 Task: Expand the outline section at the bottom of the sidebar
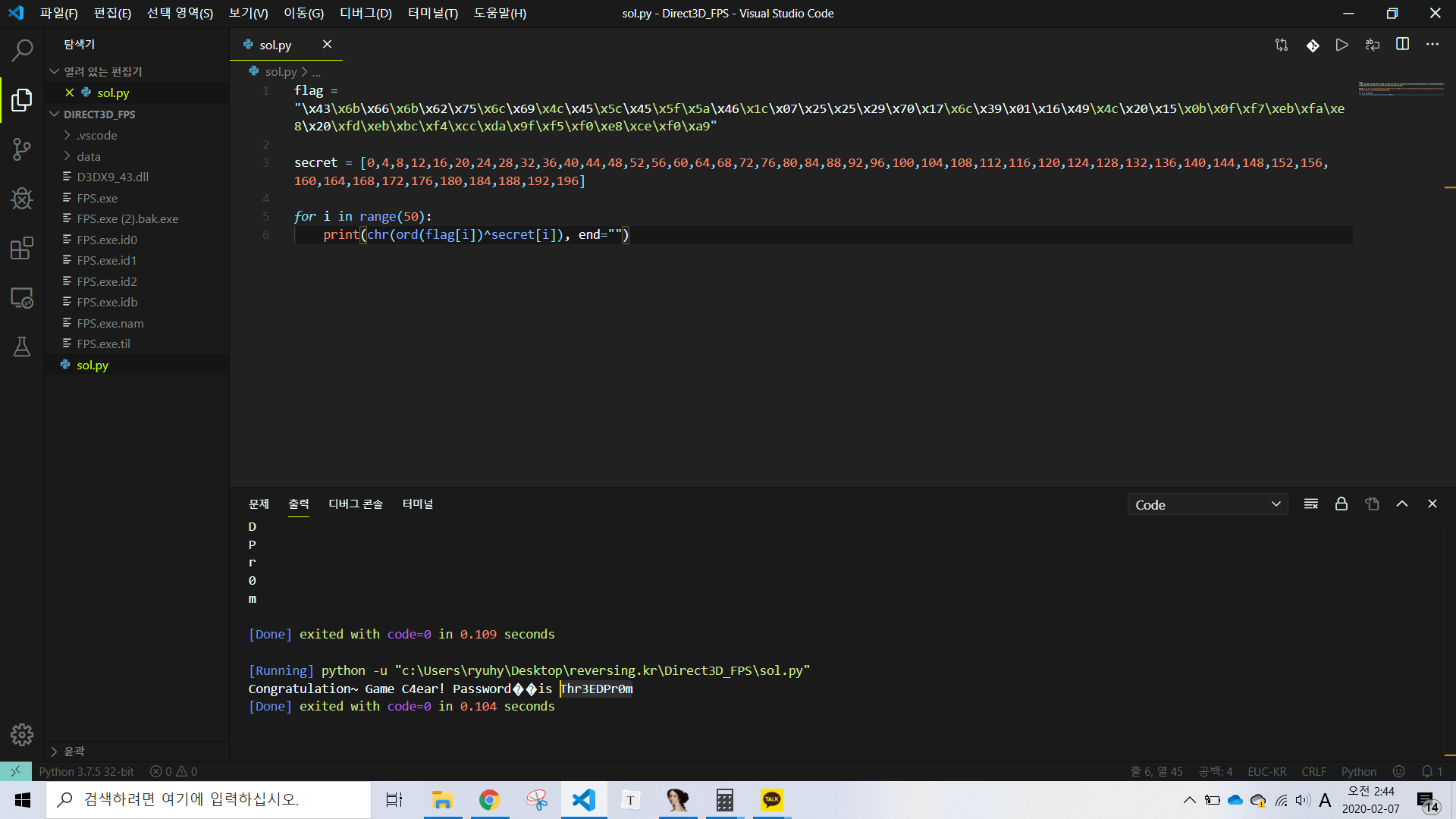74,751
